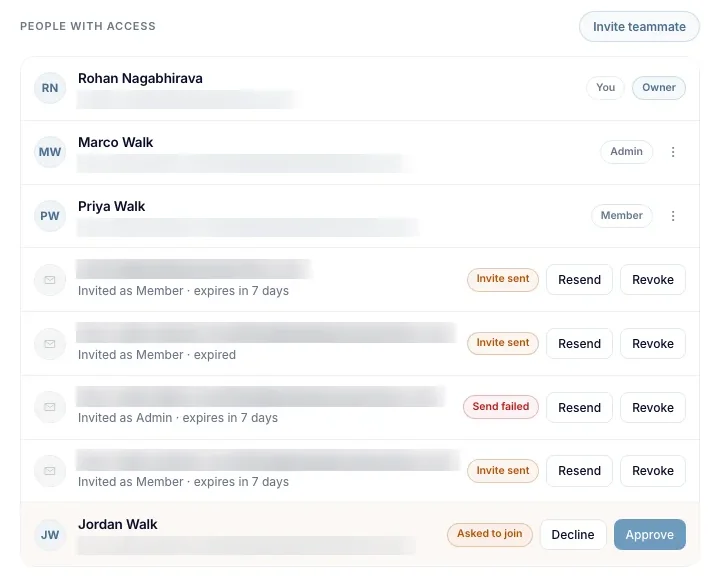
Task: Open the Priya Walk row's three-dot menu
Action: click(673, 216)
